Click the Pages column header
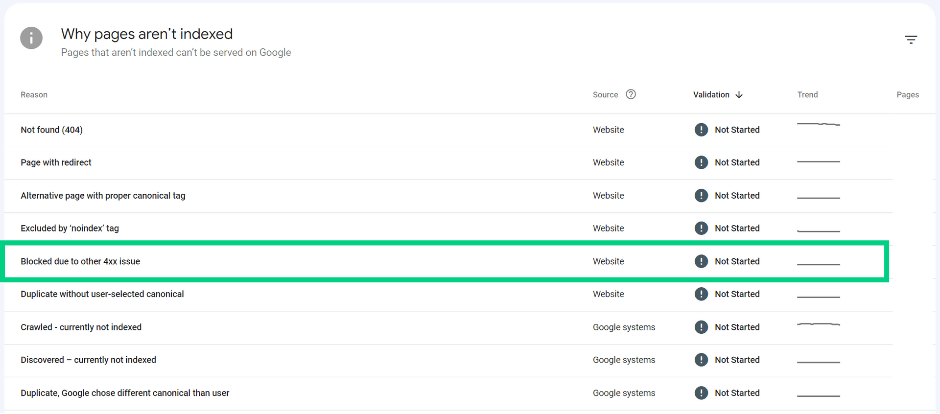This screenshot has height=414, width=940. click(x=908, y=95)
